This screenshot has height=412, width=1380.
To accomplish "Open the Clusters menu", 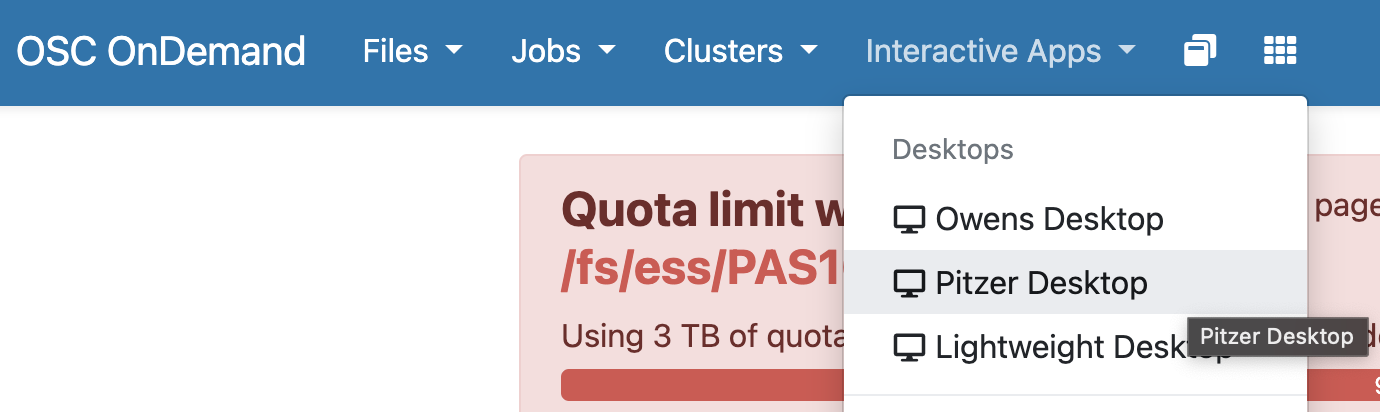I will (x=741, y=50).
